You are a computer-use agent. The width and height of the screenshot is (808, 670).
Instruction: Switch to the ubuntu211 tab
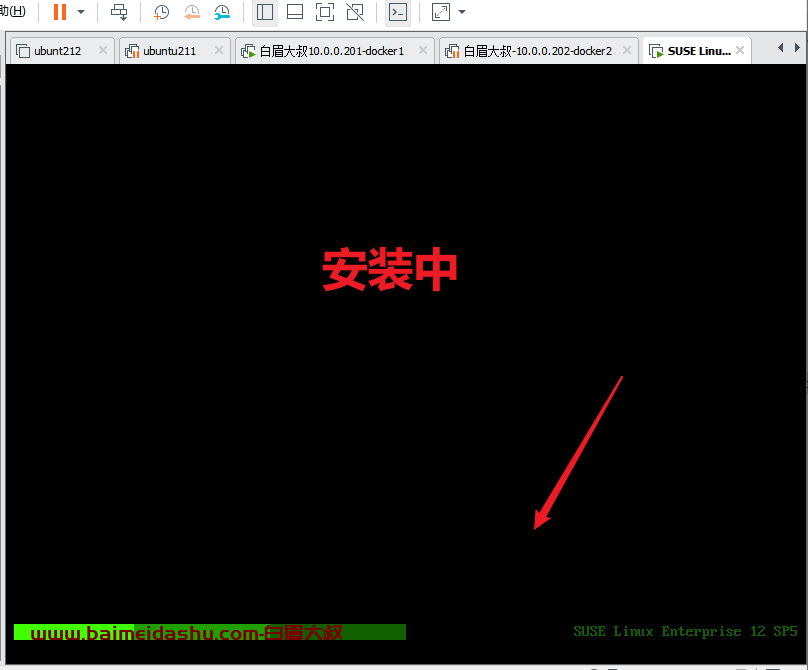170,51
